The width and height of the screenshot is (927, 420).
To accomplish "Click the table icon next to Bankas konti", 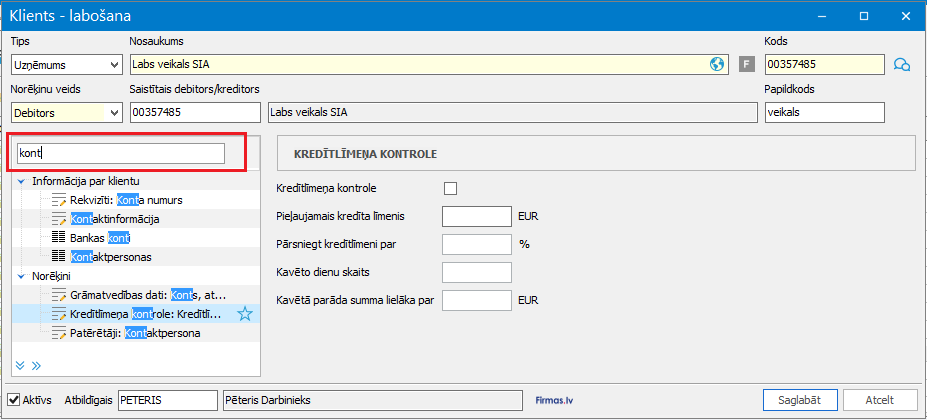I will [x=57, y=238].
